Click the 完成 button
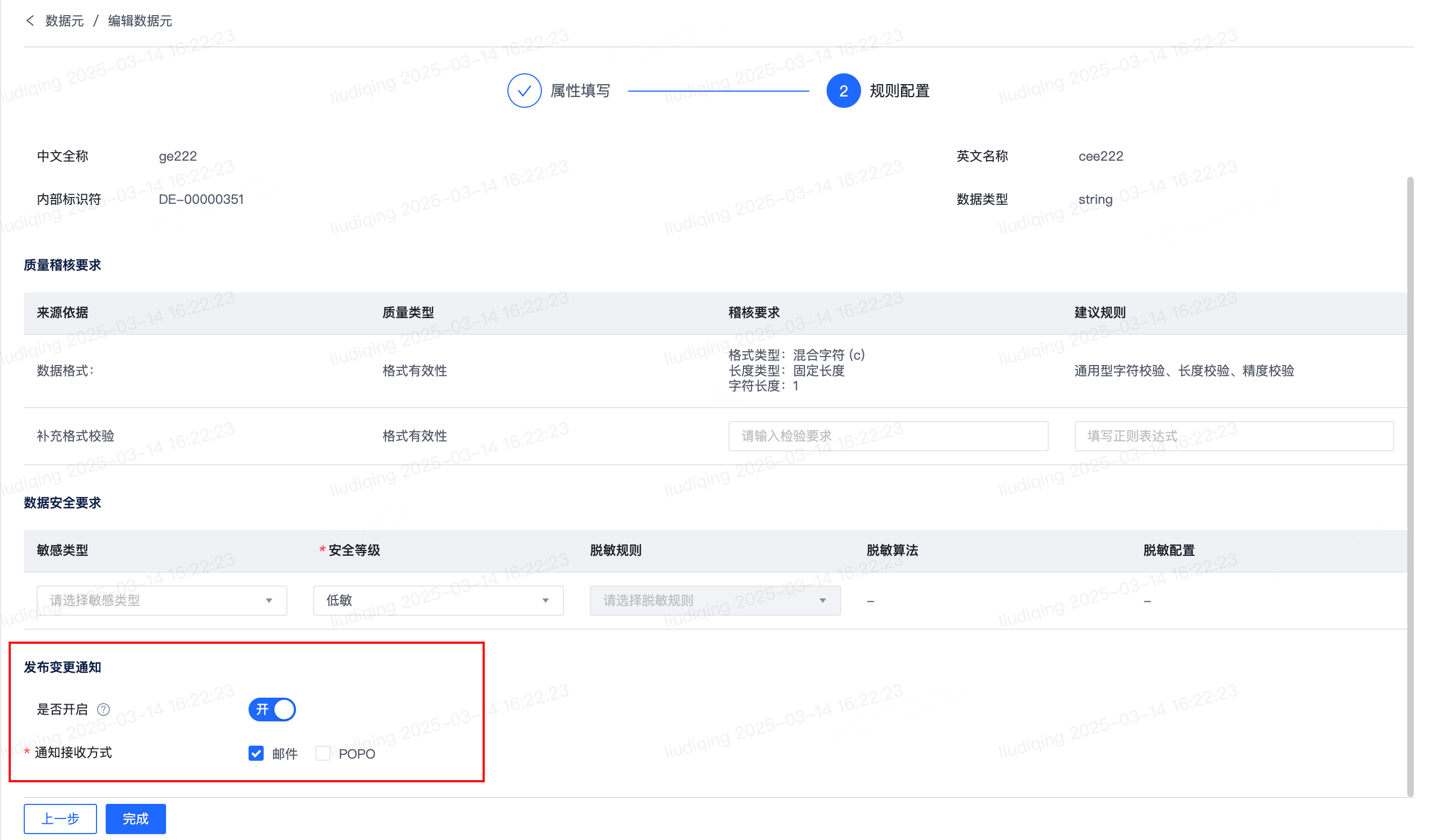Screen dimensions: 1431x840 pos(136,818)
